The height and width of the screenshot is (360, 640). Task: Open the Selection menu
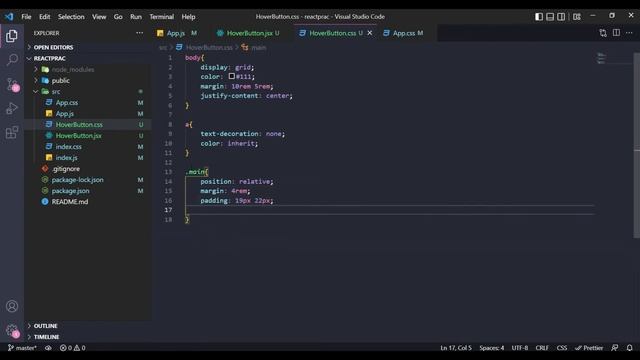[x=71, y=17]
